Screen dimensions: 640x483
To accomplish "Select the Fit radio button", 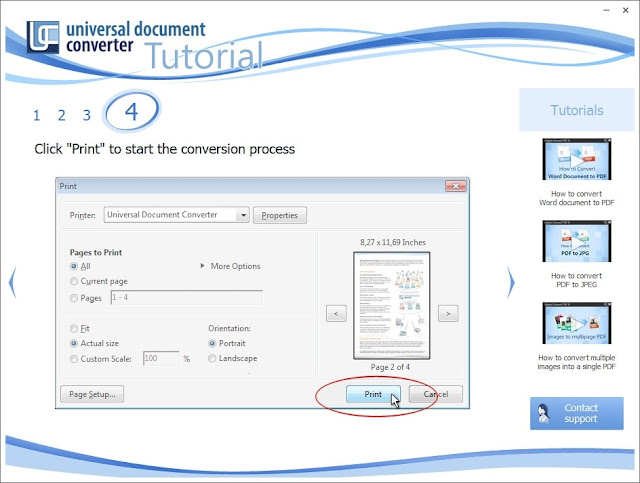I will point(74,329).
